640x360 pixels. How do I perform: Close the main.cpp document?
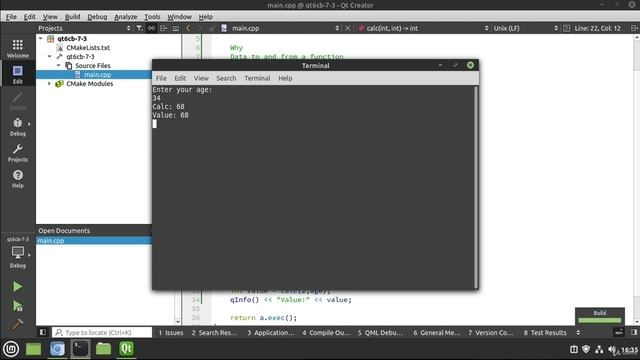tap(348, 28)
